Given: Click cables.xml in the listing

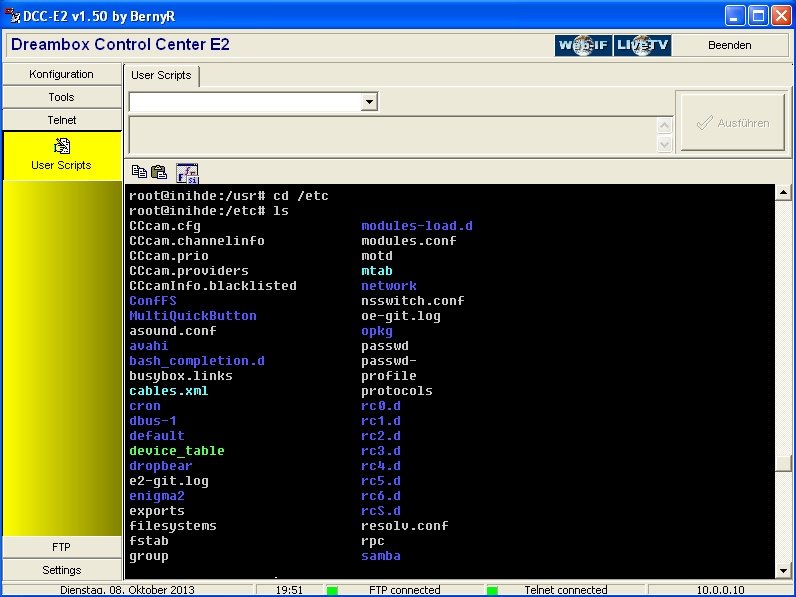Looking at the screenshot, I should point(169,391).
